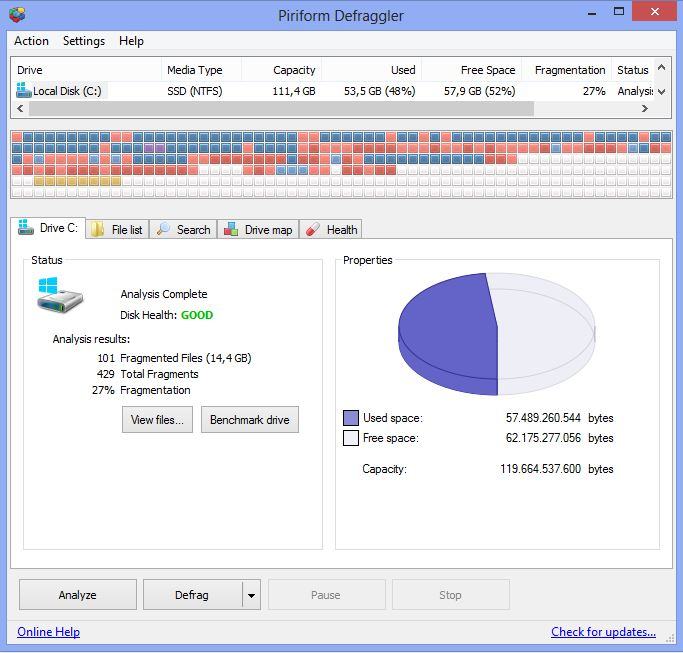Click the 53,5 GB (48%) used cell
Image resolution: width=683 pixels, height=653 pixels.
379,91
